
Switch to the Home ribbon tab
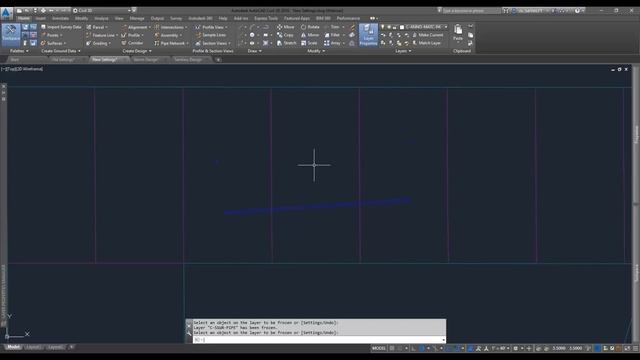[x=23, y=18]
